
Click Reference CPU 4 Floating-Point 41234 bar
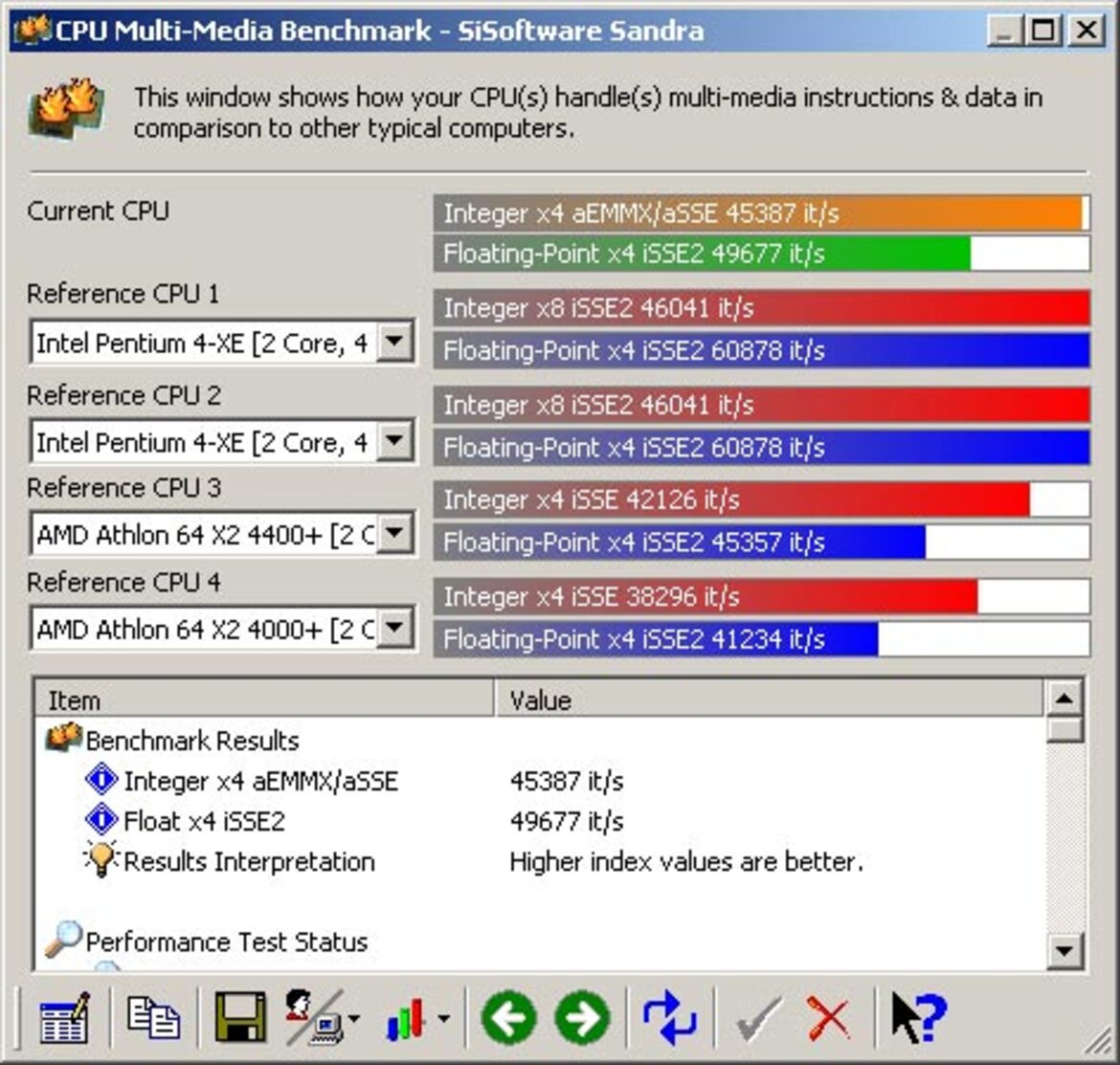761,639
